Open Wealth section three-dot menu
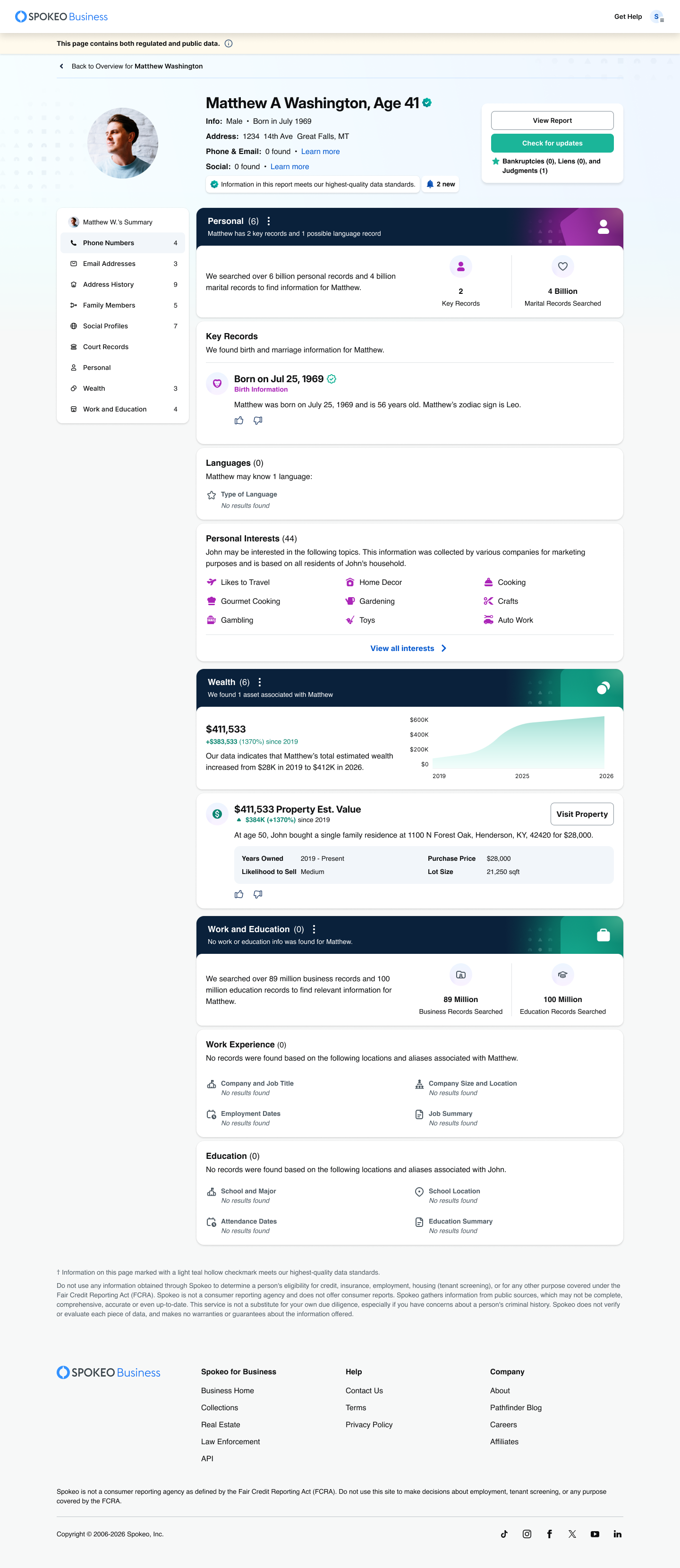This screenshot has height=1568, width=680. coord(260,682)
